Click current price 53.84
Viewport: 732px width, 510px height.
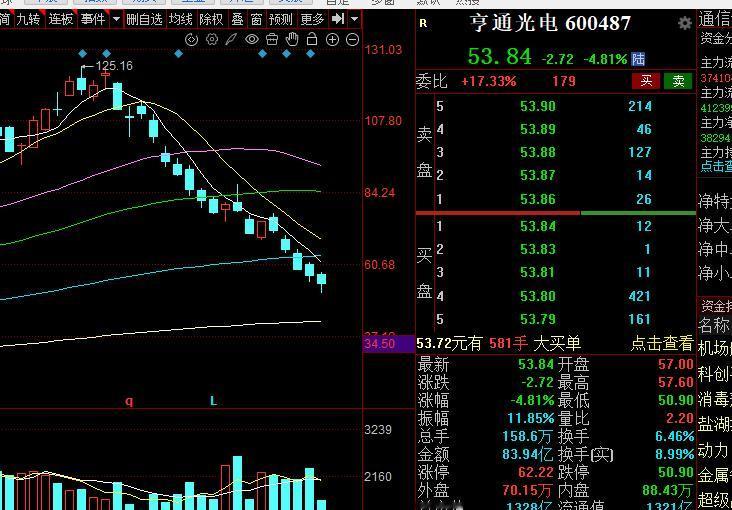(x=500, y=57)
